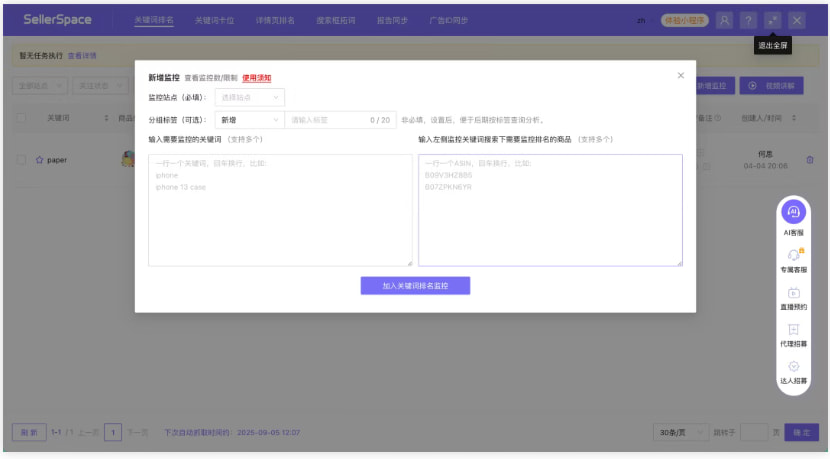Open the help question mark icon
Screen dimensions: 830x459
click(x=748, y=20)
